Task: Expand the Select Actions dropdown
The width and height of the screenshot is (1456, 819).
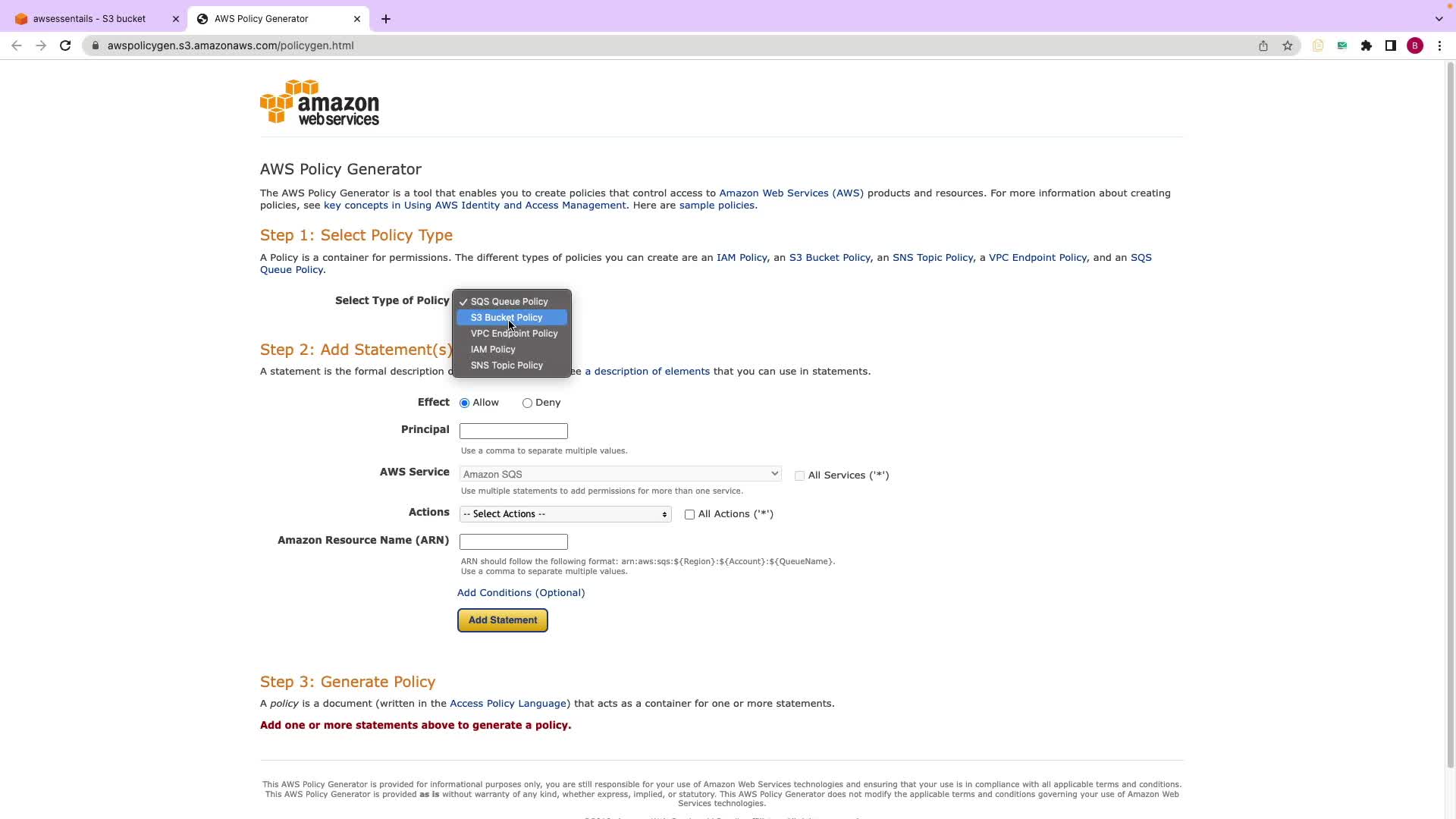Action: click(565, 514)
